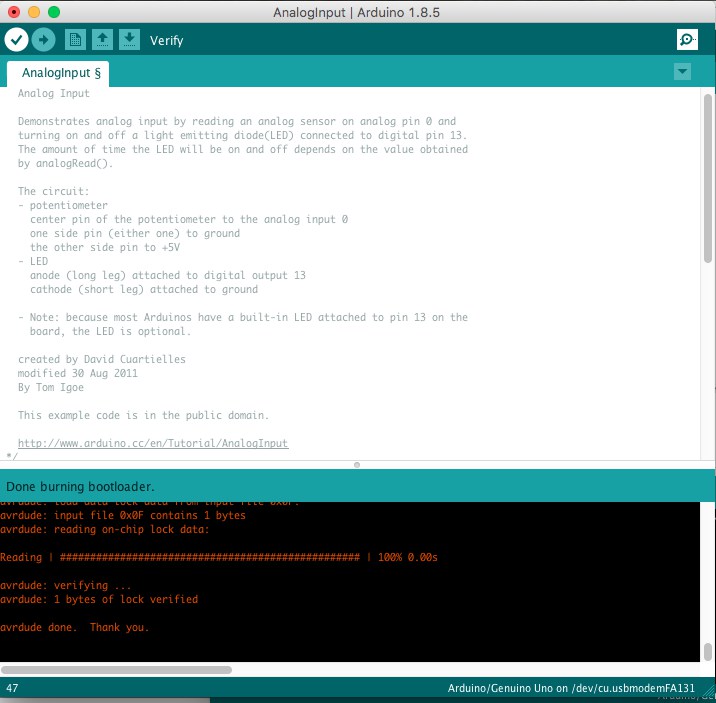Click 'created by David Cuartielles' comment line
This screenshot has height=703, width=716.
point(102,359)
